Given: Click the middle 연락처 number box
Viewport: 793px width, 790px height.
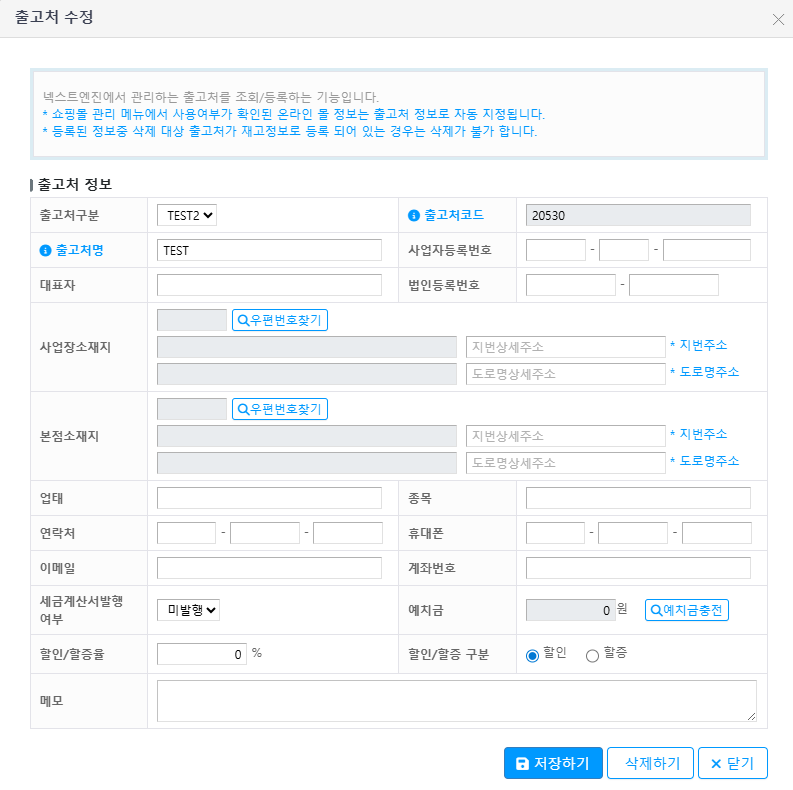Looking at the screenshot, I should tap(265, 533).
